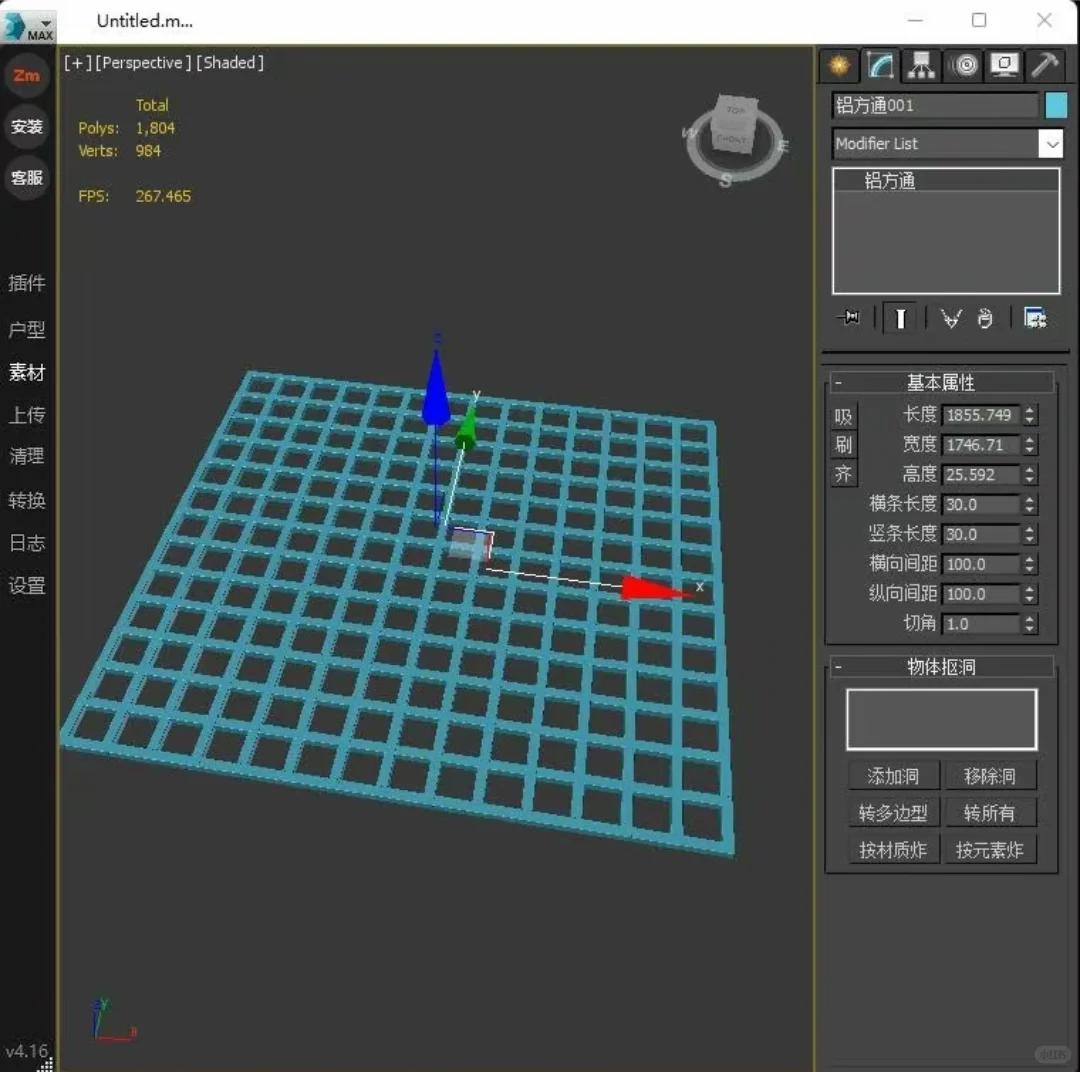Toggle the Show End Result icon
Viewport: 1080px width, 1072px height.
900,318
